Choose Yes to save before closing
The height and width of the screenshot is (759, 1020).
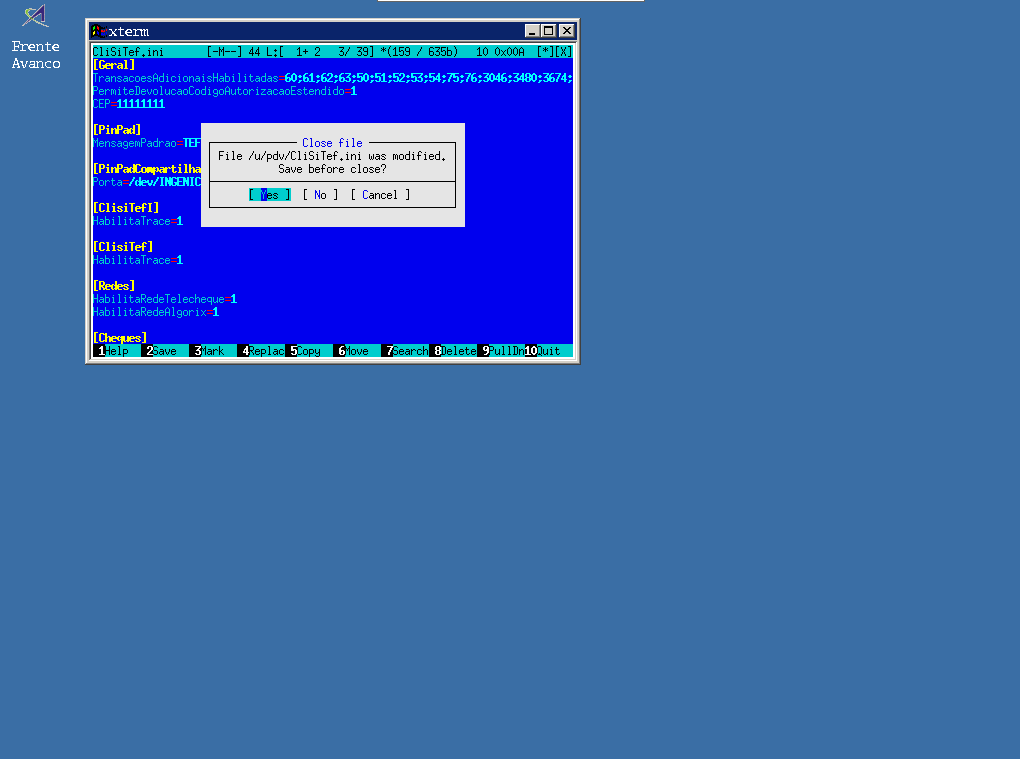(x=269, y=195)
